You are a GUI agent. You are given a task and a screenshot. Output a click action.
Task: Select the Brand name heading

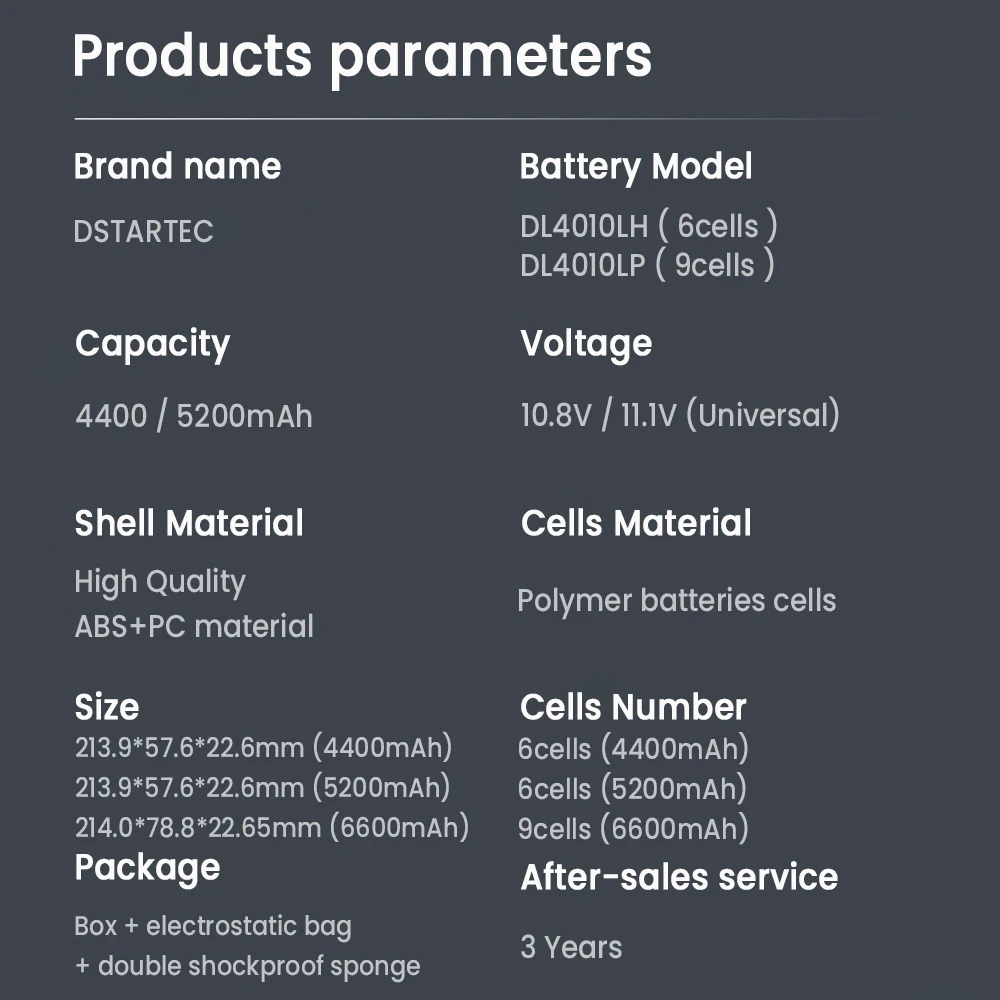pyautogui.click(x=177, y=167)
